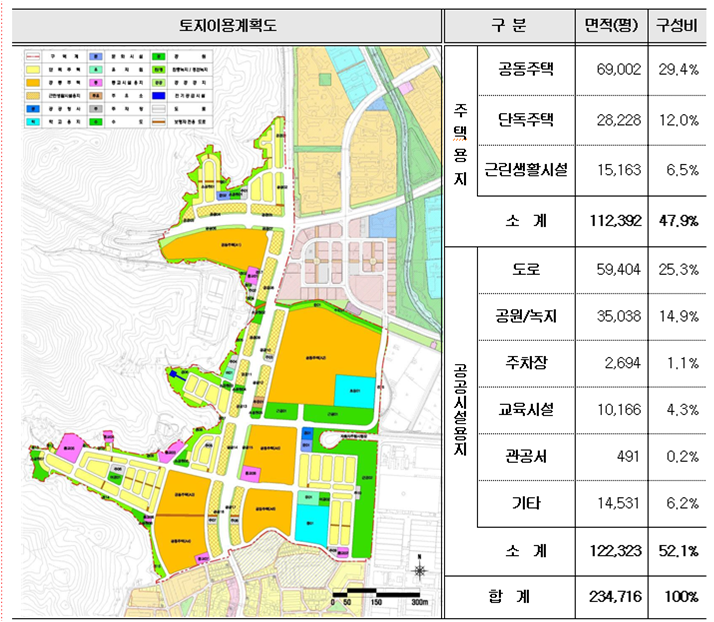714x622 pixels.
Task: Click the 29.4% ratio cell
Action: (x=678, y=70)
